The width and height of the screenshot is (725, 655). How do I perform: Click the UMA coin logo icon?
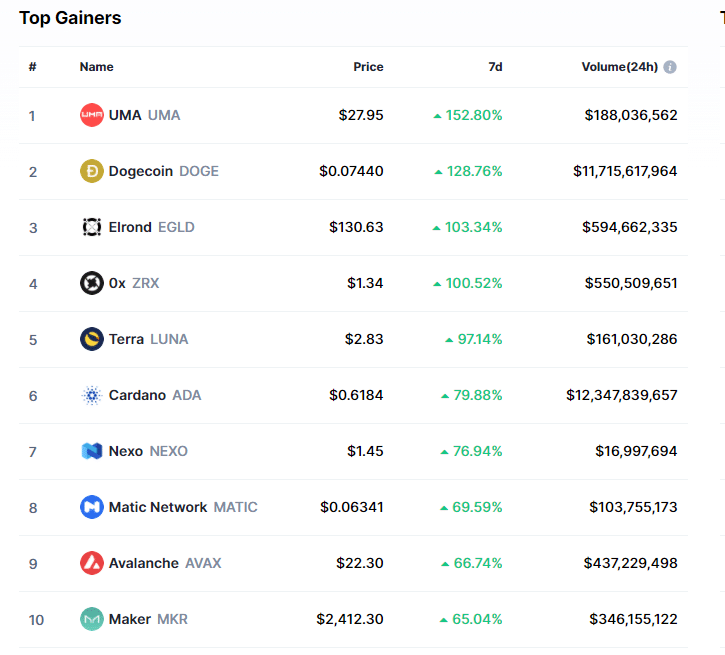(91, 115)
